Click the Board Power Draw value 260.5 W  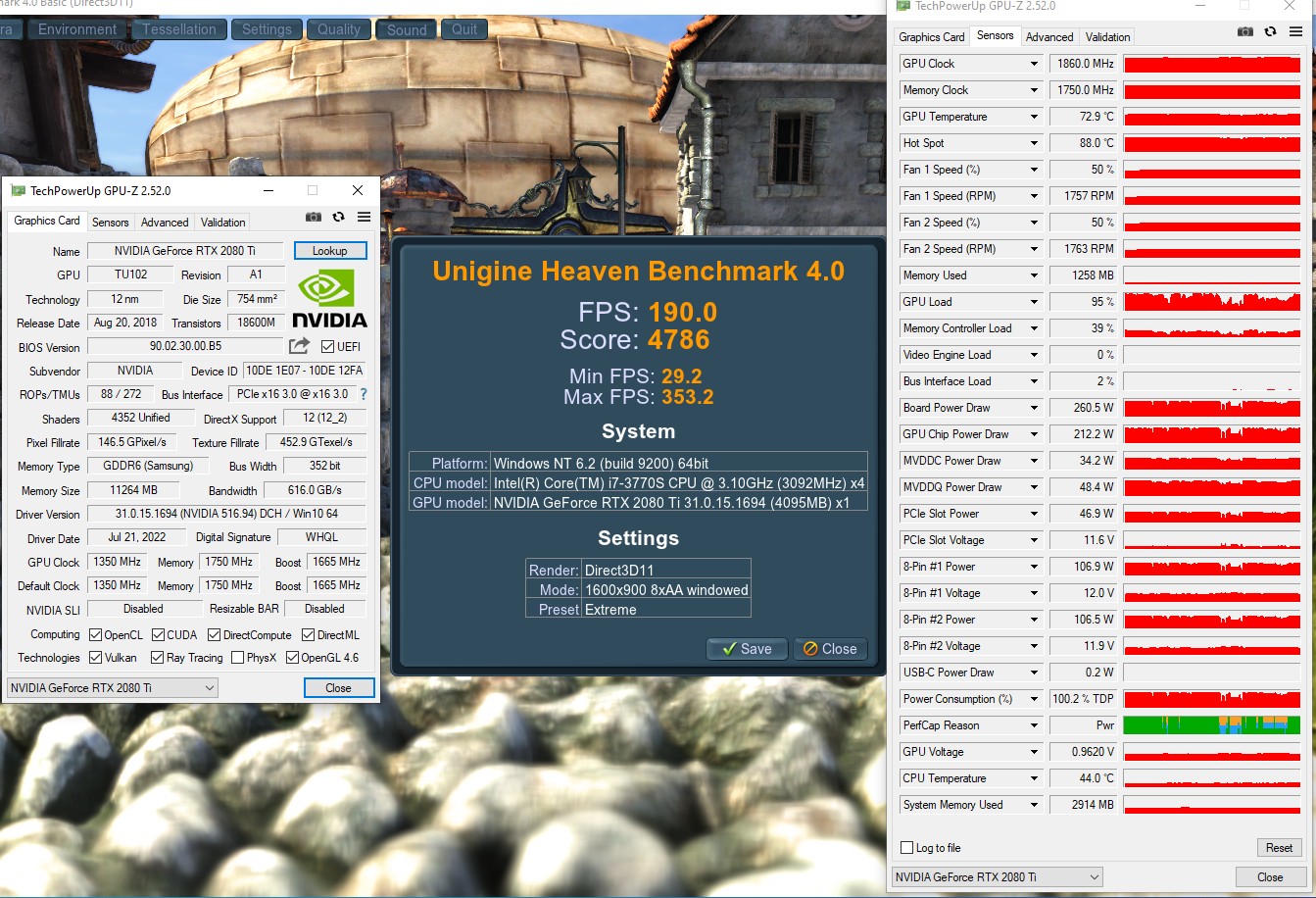point(1084,408)
